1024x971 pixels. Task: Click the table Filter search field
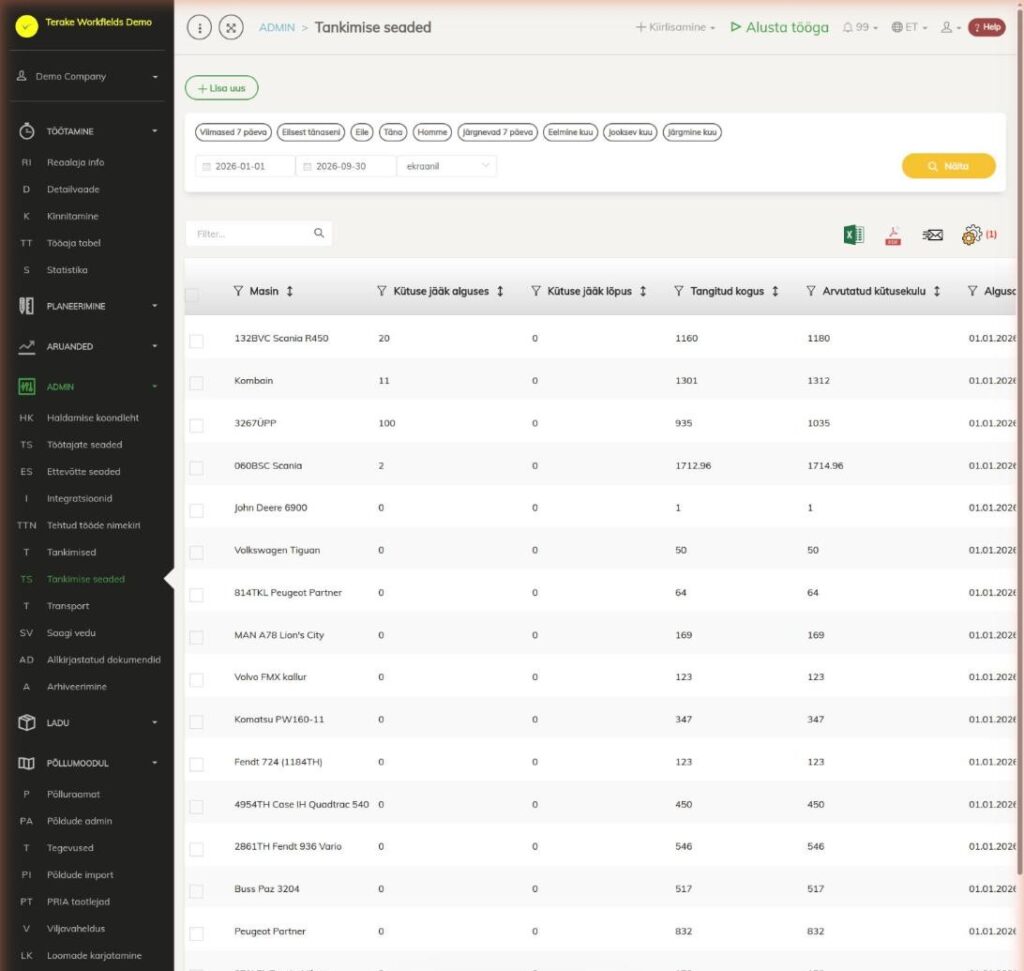point(259,233)
